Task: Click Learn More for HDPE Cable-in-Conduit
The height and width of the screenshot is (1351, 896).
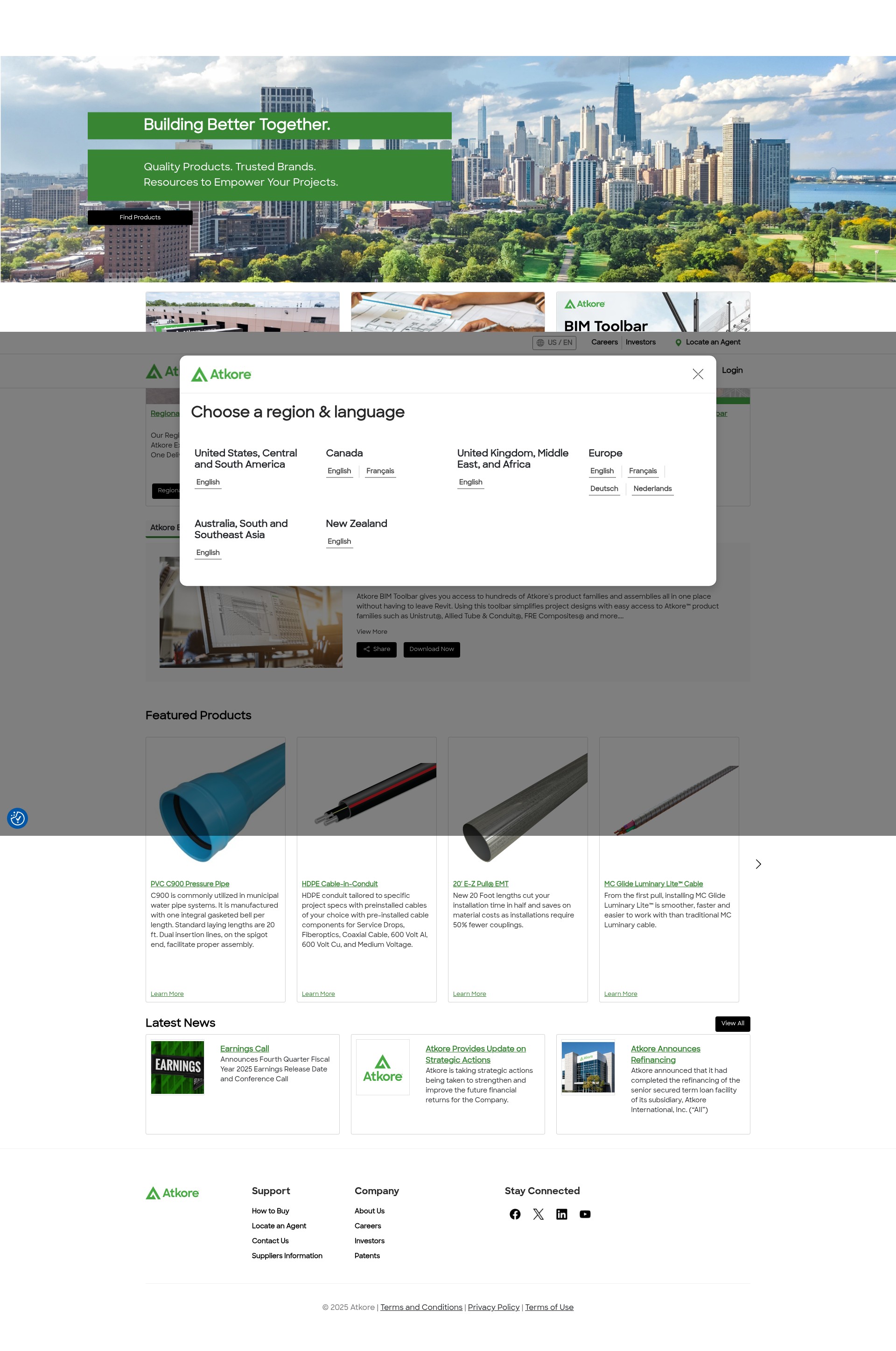Action: click(318, 994)
